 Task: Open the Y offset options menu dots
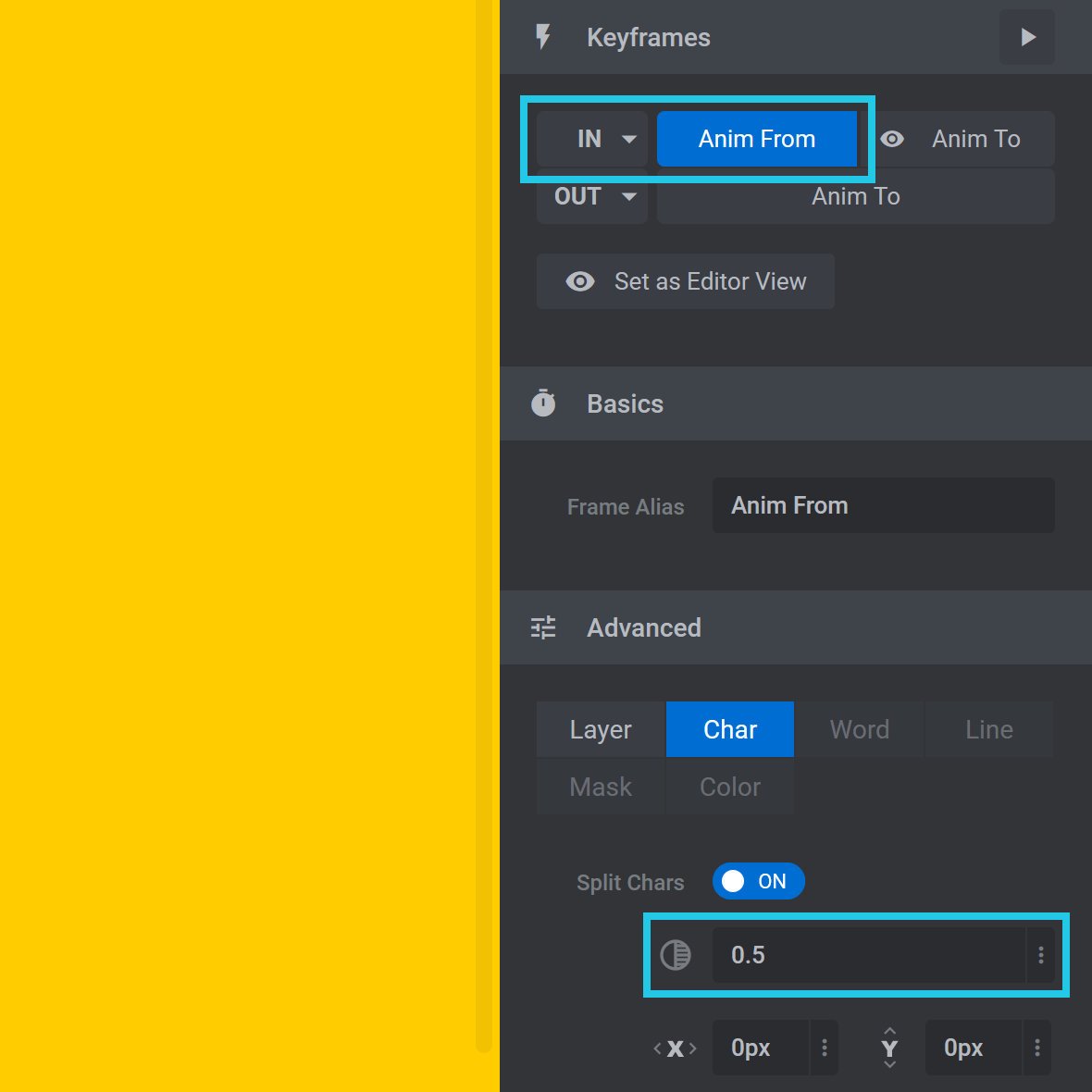point(1037,1049)
